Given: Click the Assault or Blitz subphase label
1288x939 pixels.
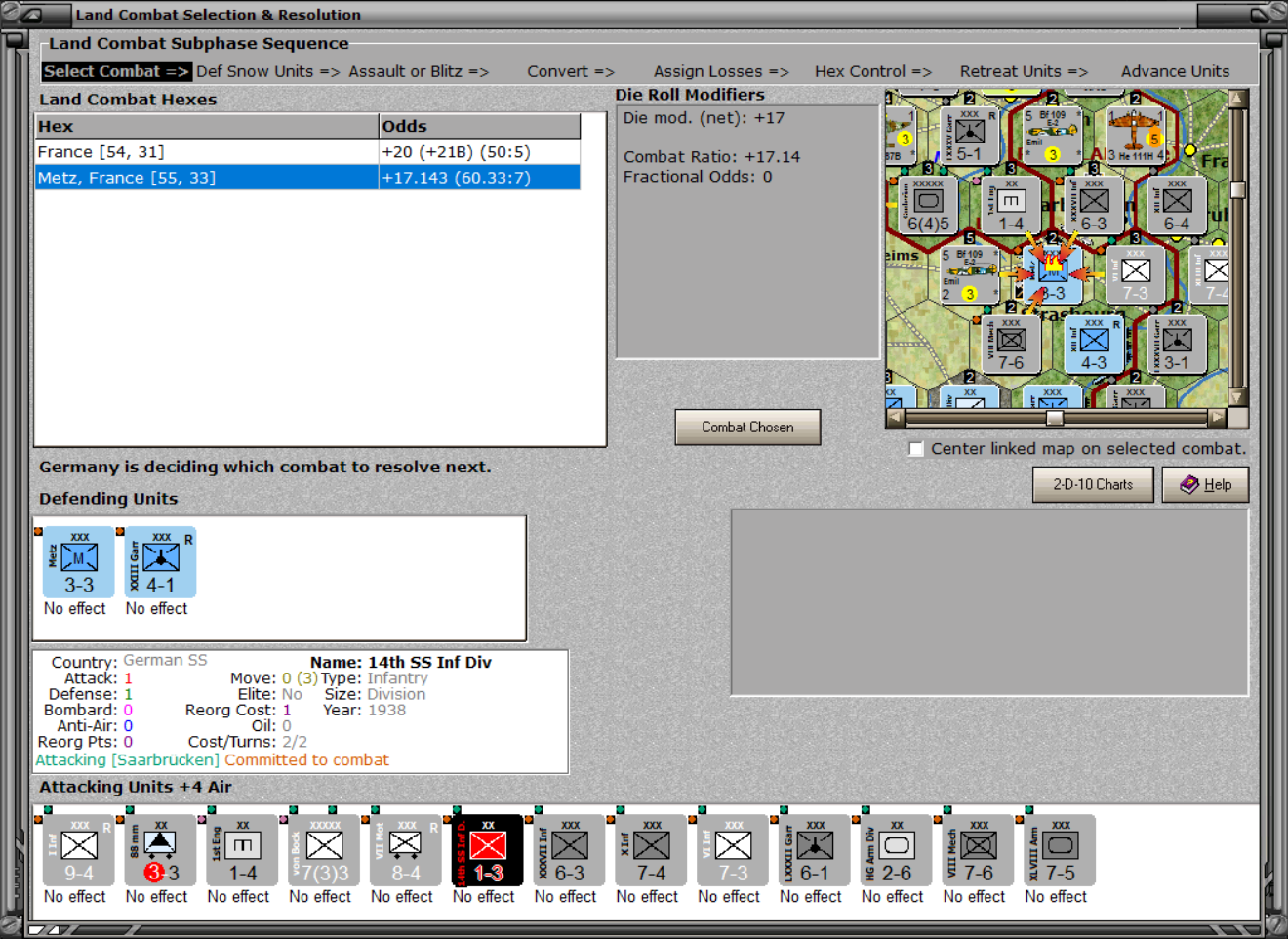Looking at the screenshot, I should coord(419,71).
